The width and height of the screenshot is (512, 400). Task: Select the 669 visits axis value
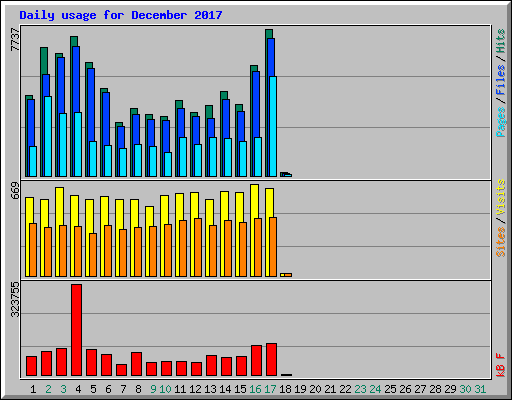click(x=15, y=191)
